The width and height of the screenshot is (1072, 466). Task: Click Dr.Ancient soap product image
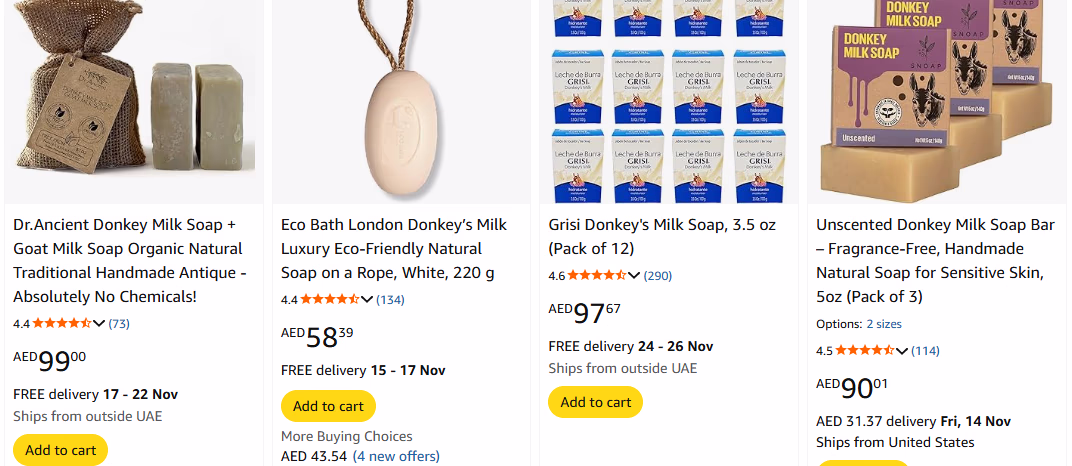click(x=133, y=100)
